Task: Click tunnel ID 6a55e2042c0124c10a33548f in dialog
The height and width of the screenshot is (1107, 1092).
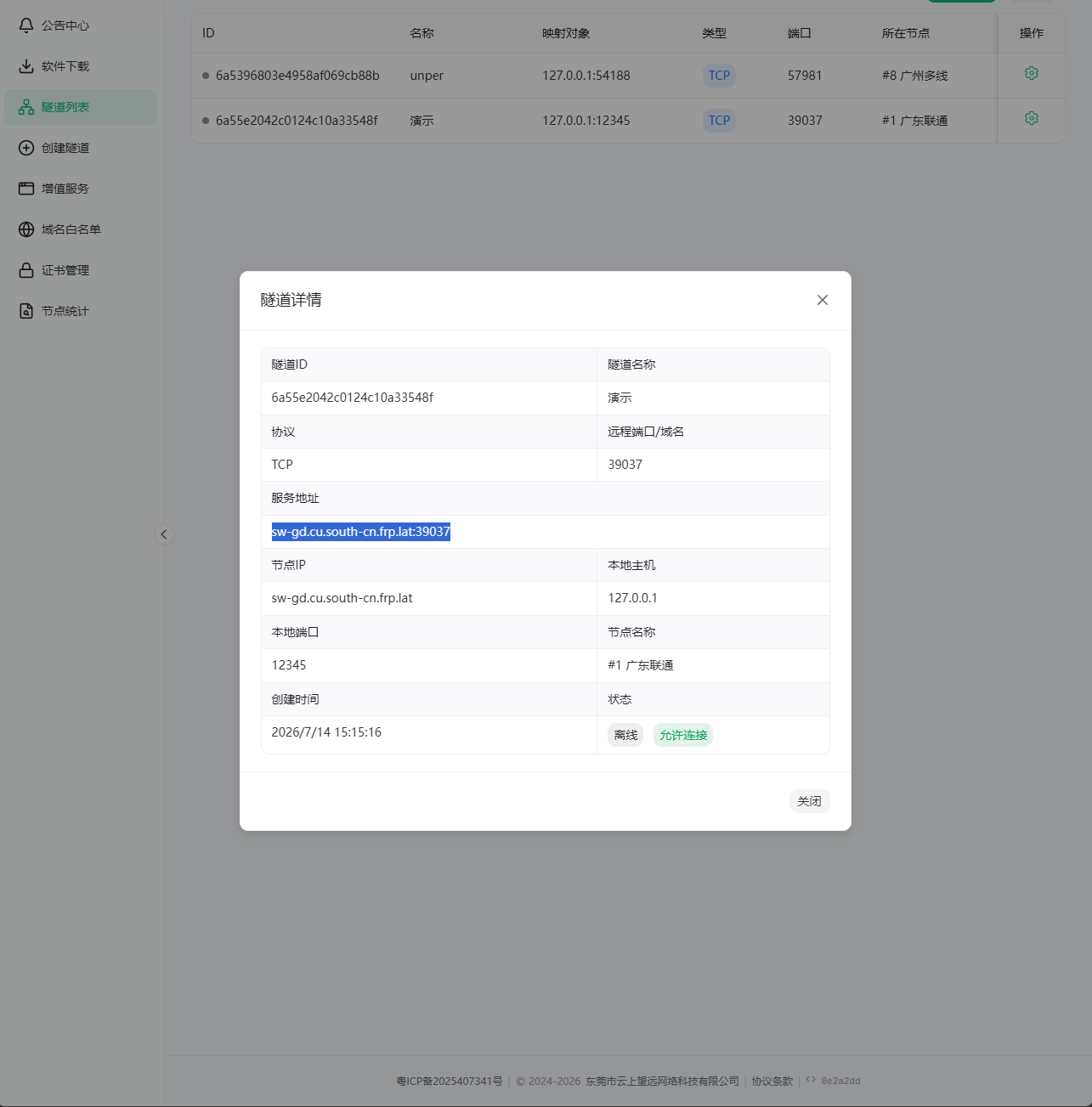Action: (x=353, y=398)
